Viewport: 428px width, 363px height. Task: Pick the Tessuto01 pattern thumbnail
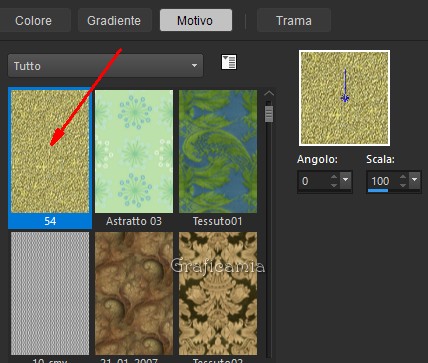coord(218,151)
